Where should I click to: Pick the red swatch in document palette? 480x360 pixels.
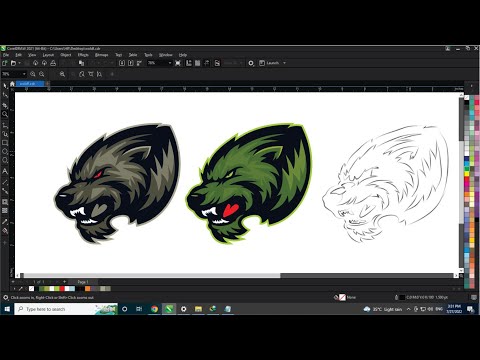pos(62,289)
